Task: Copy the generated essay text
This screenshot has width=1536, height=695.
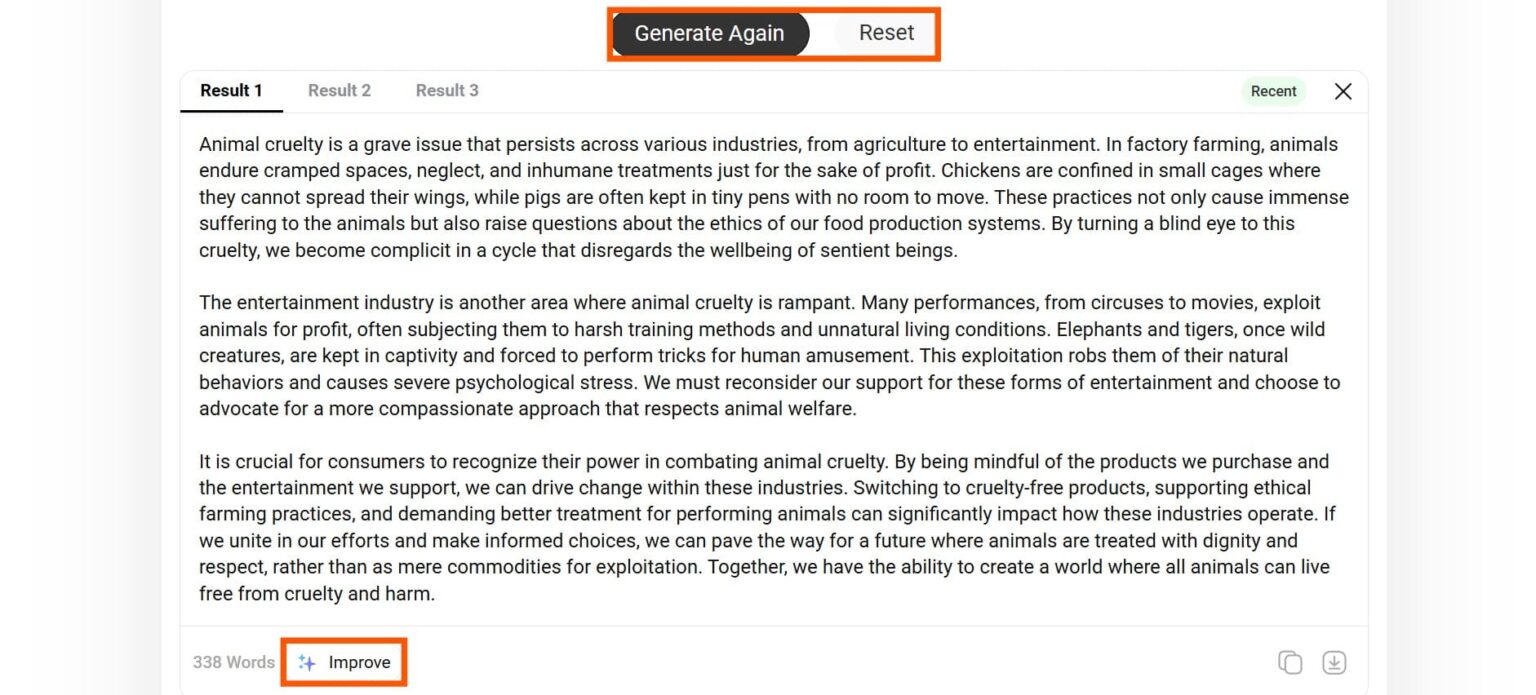Action: [x=1291, y=661]
